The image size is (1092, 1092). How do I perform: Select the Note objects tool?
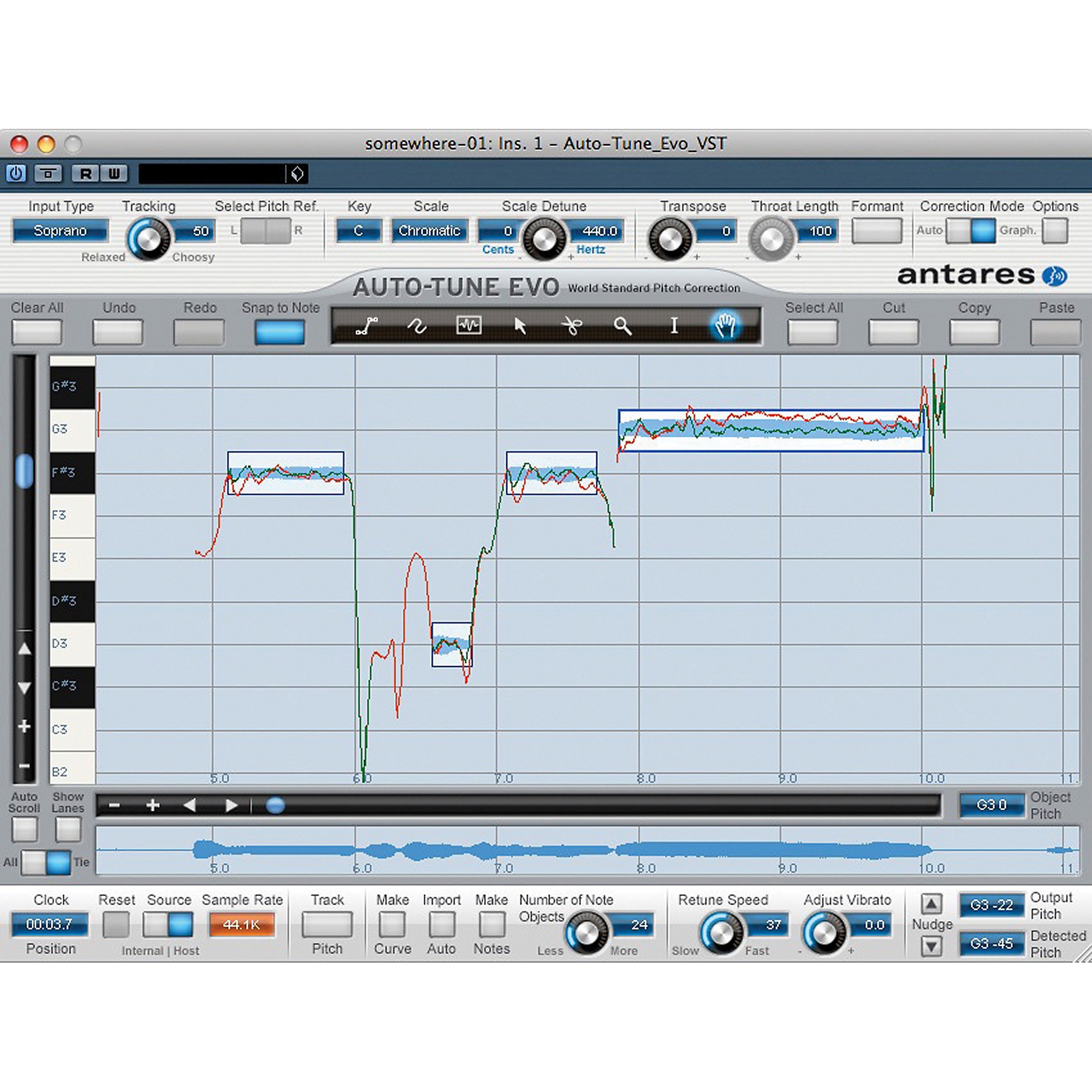468,325
